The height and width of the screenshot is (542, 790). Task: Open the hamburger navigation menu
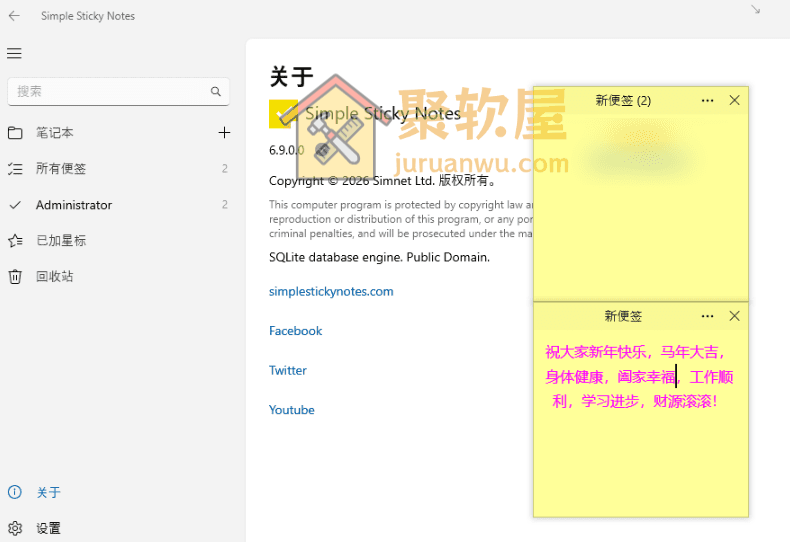(14, 53)
